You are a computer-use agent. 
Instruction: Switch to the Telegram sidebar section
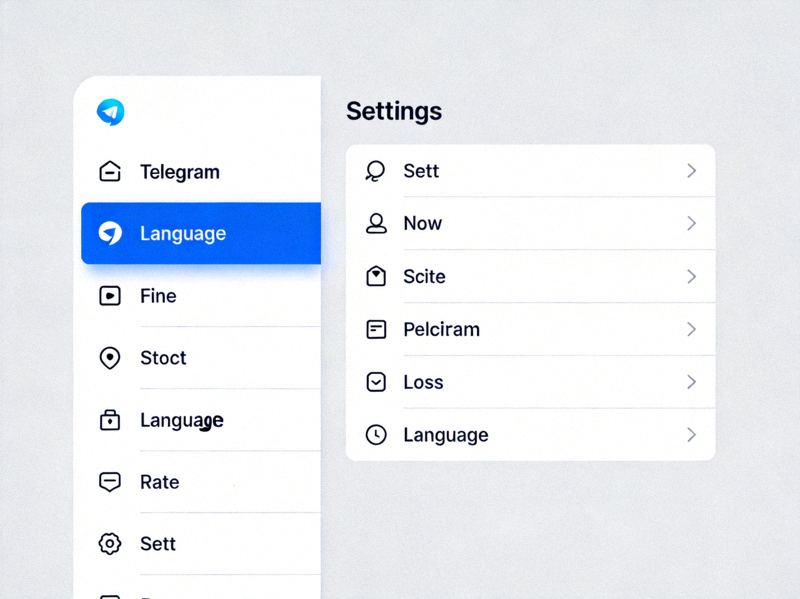pos(180,172)
